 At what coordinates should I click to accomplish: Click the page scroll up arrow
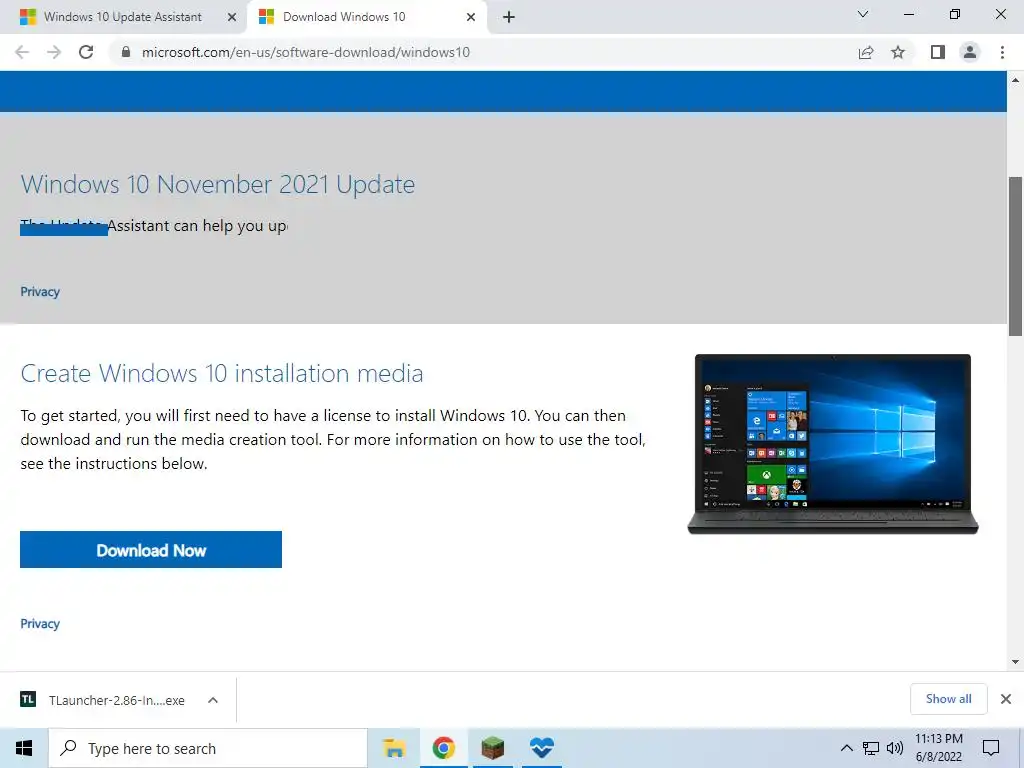(x=1015, y=80)
